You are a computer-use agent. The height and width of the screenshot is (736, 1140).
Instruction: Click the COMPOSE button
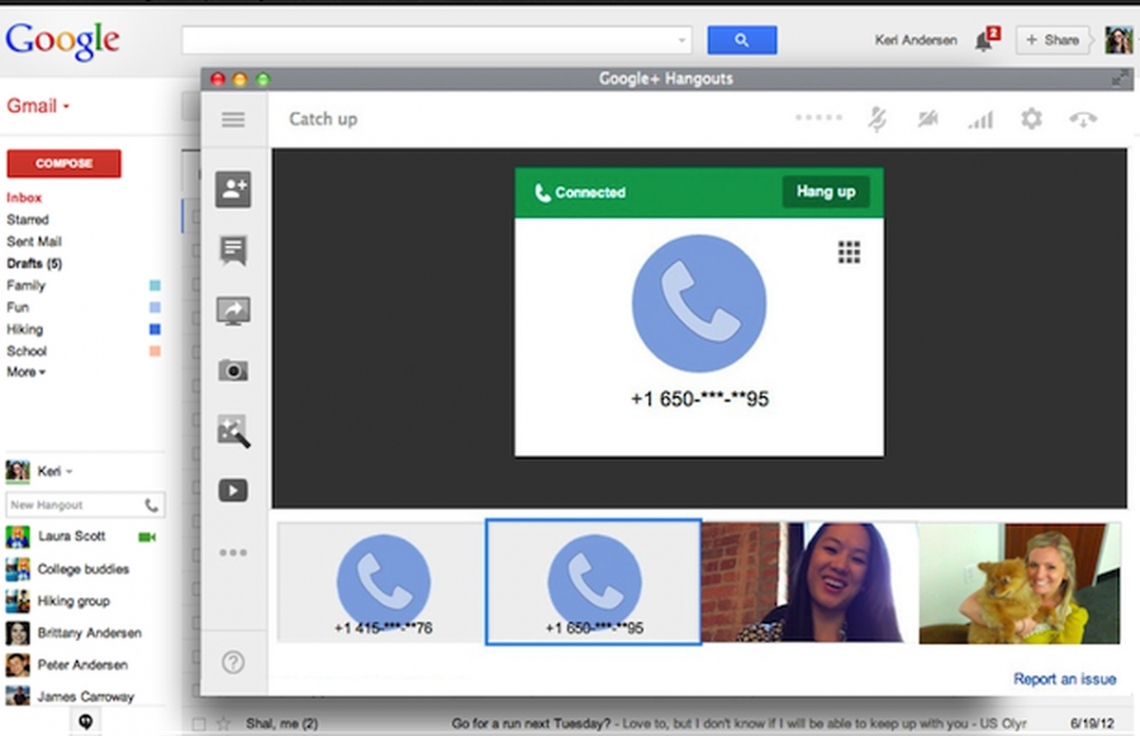(x=64, y=164)
